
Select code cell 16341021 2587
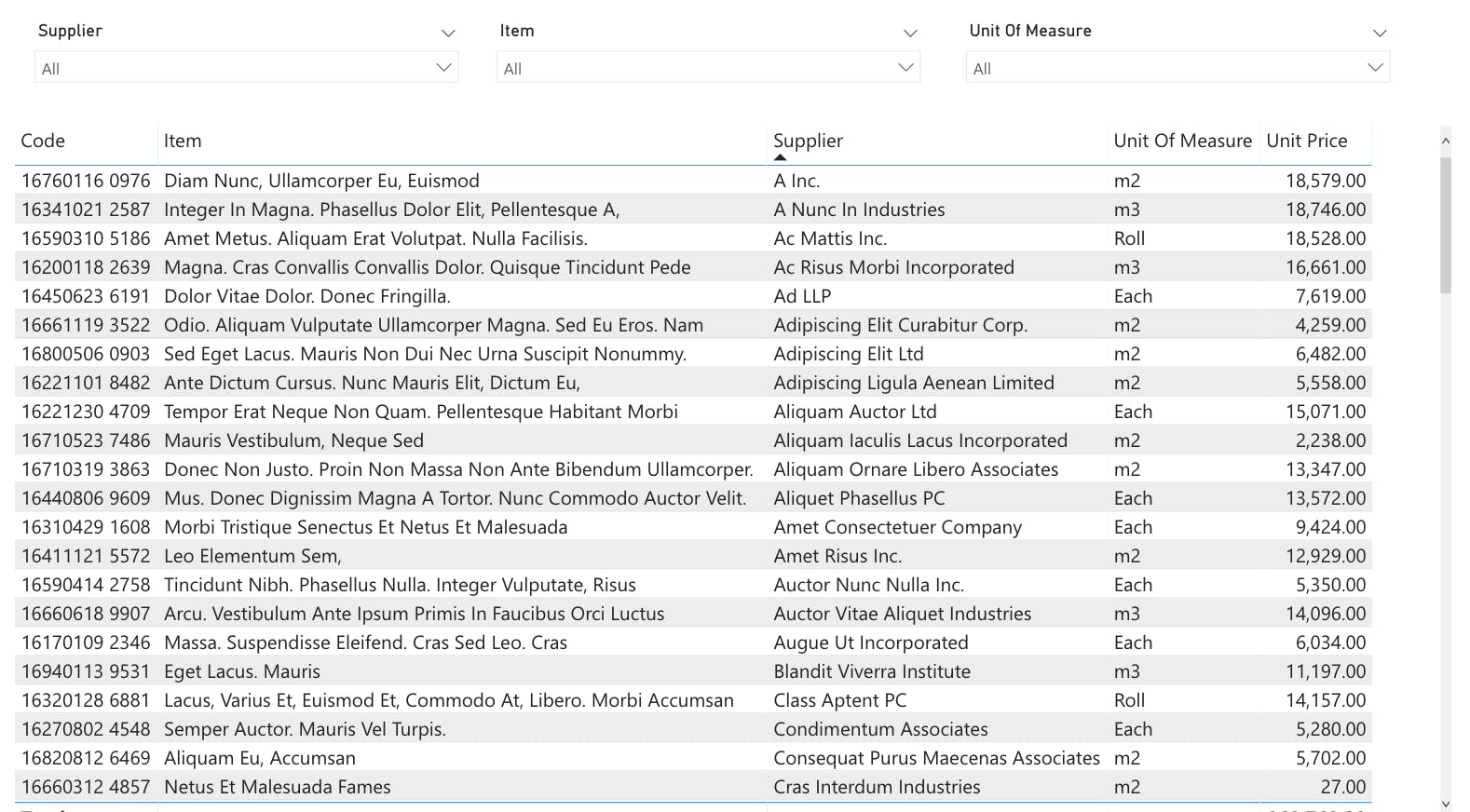click(x=86, y=210)
